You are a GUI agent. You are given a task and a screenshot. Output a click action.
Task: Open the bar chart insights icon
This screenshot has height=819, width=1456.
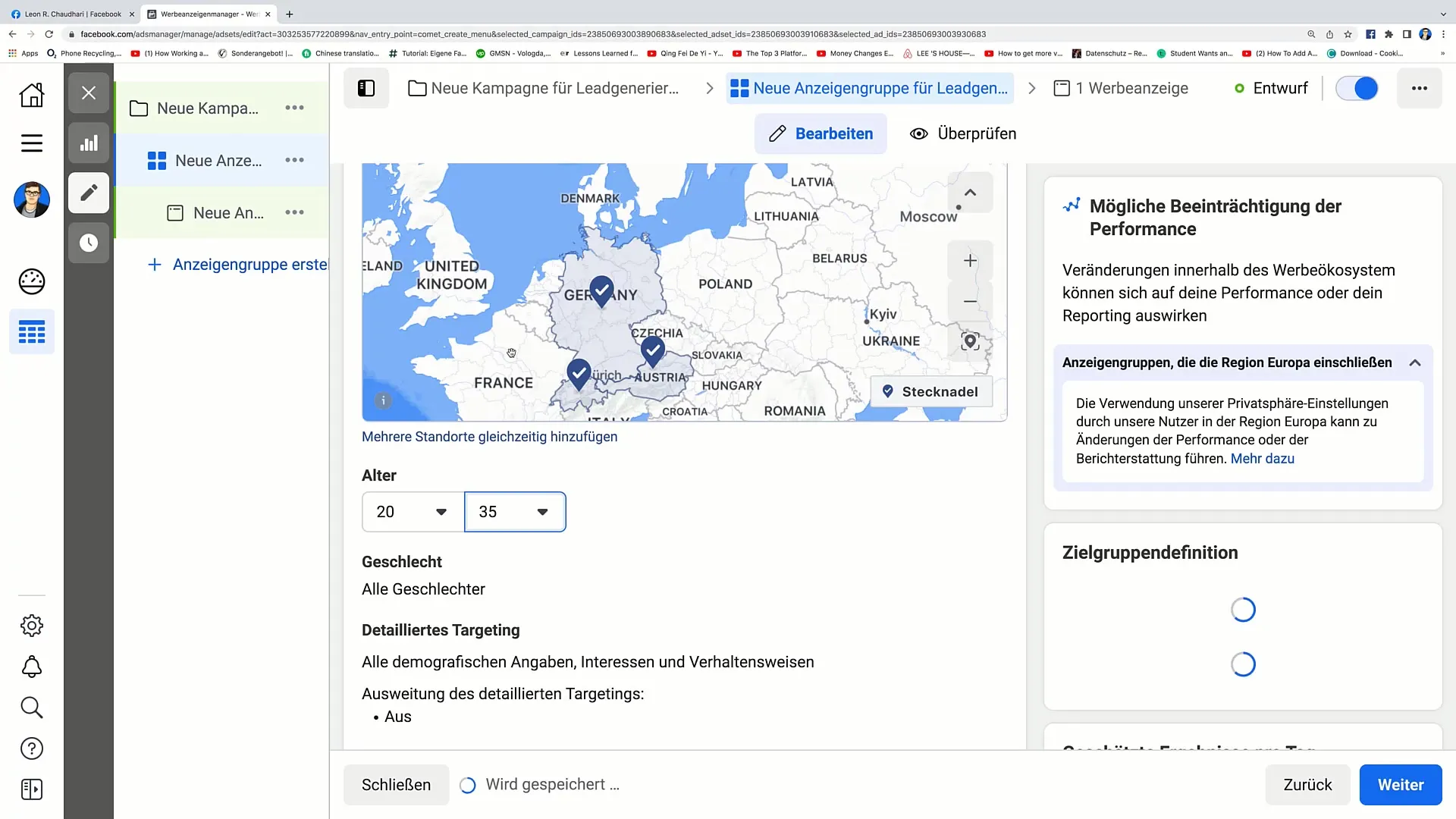click(x=89, y=143)
